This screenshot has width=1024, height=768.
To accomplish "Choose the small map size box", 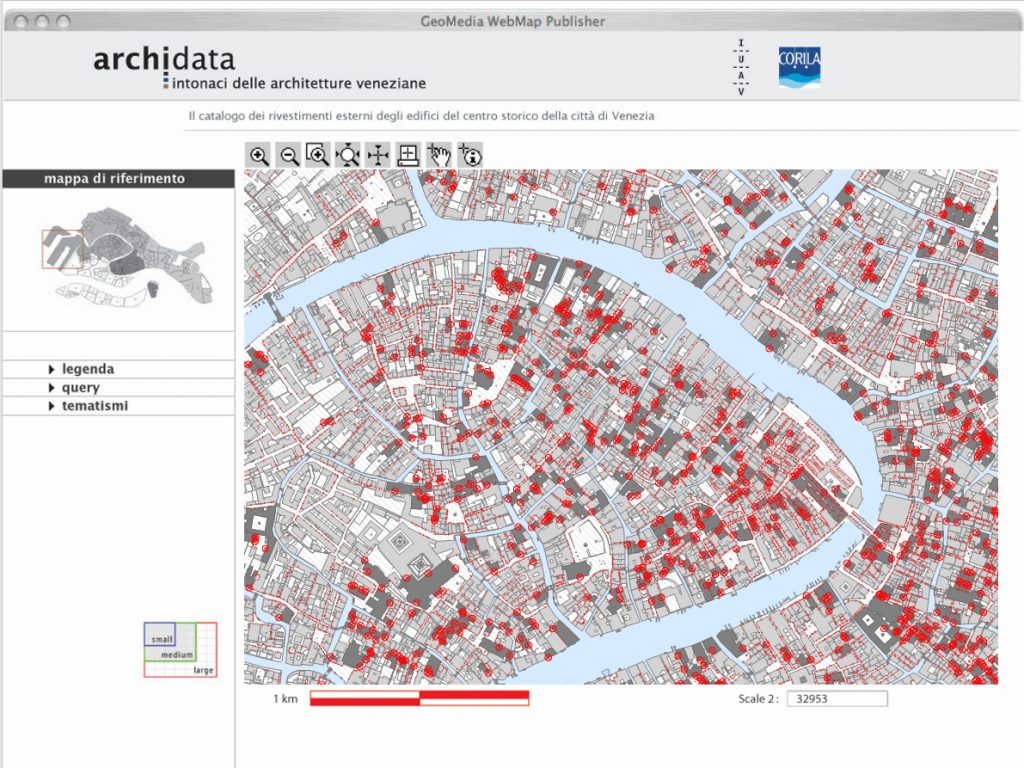I will pos(162,638).
